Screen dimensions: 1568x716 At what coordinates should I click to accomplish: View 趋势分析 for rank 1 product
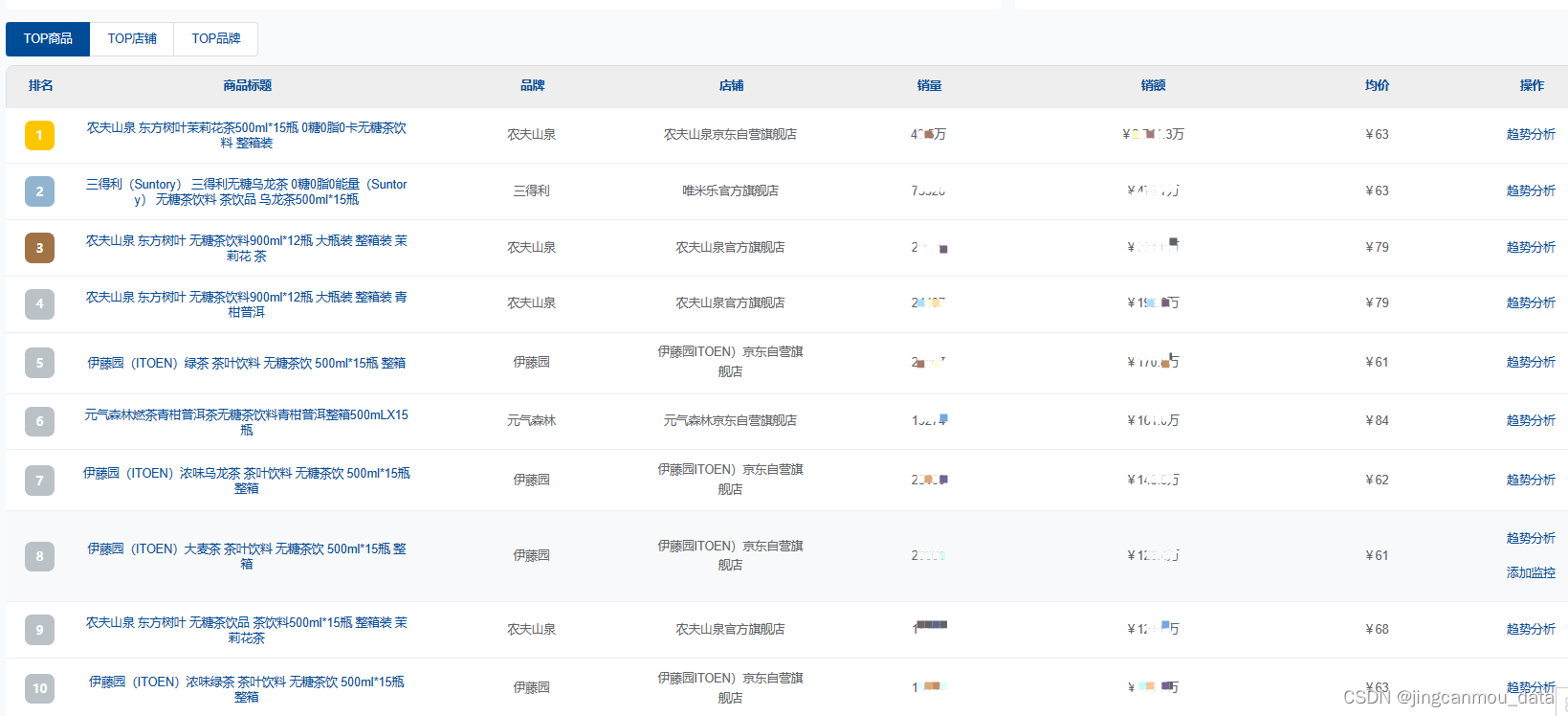point(1531,135)
